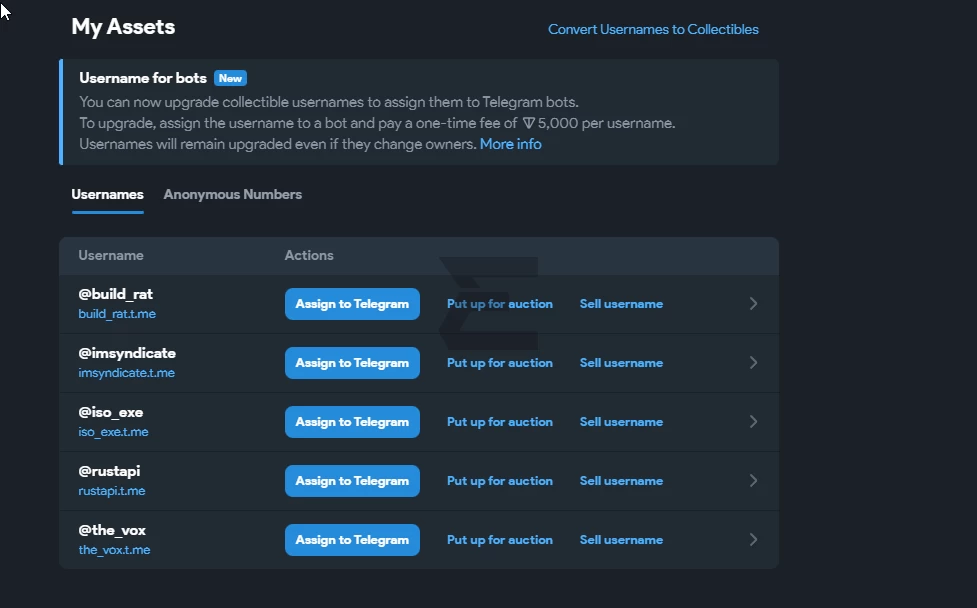Put @rustapi up for auction
This screenshot has width=977, height=608.
(x=500, y=481)
